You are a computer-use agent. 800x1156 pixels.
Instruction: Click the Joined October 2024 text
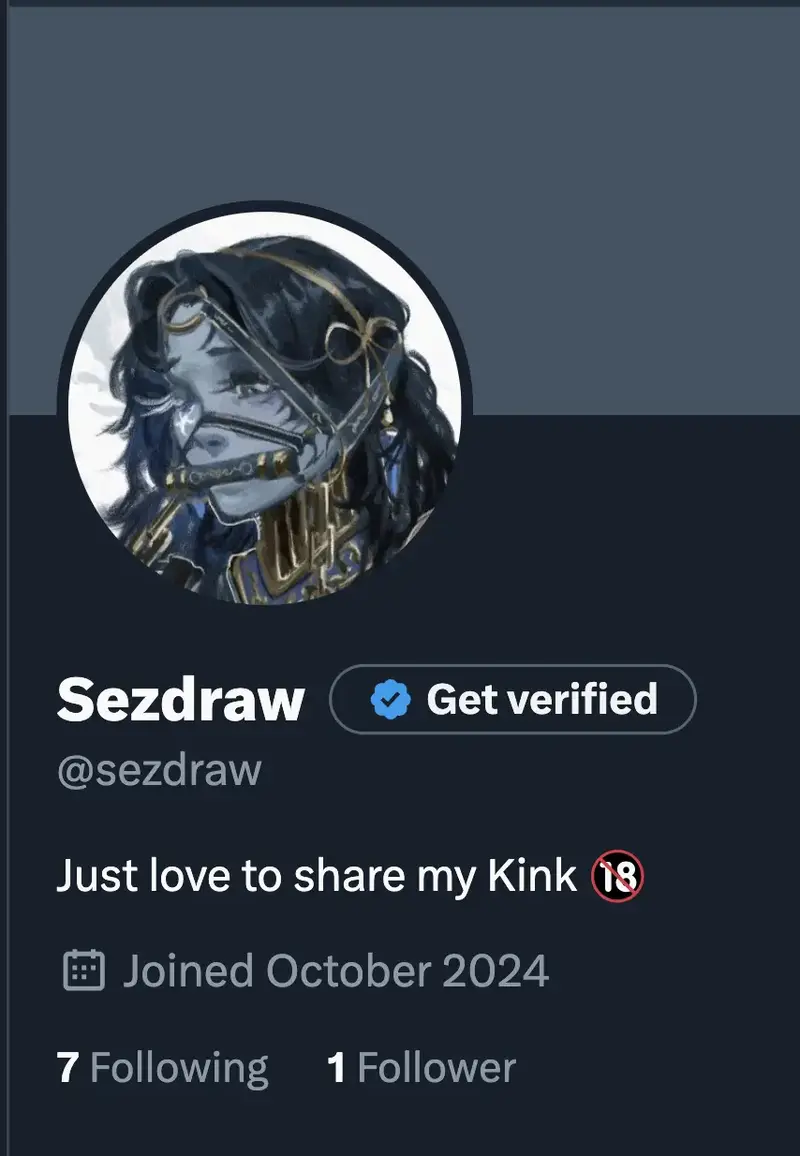pos(335,971)
